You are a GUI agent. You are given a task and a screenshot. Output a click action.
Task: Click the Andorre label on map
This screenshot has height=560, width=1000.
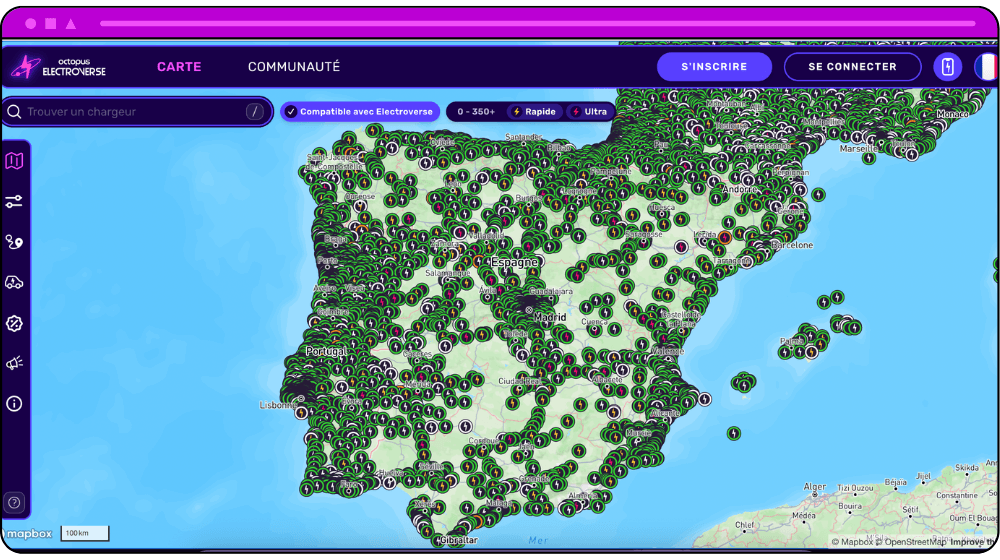pos(740,189)
